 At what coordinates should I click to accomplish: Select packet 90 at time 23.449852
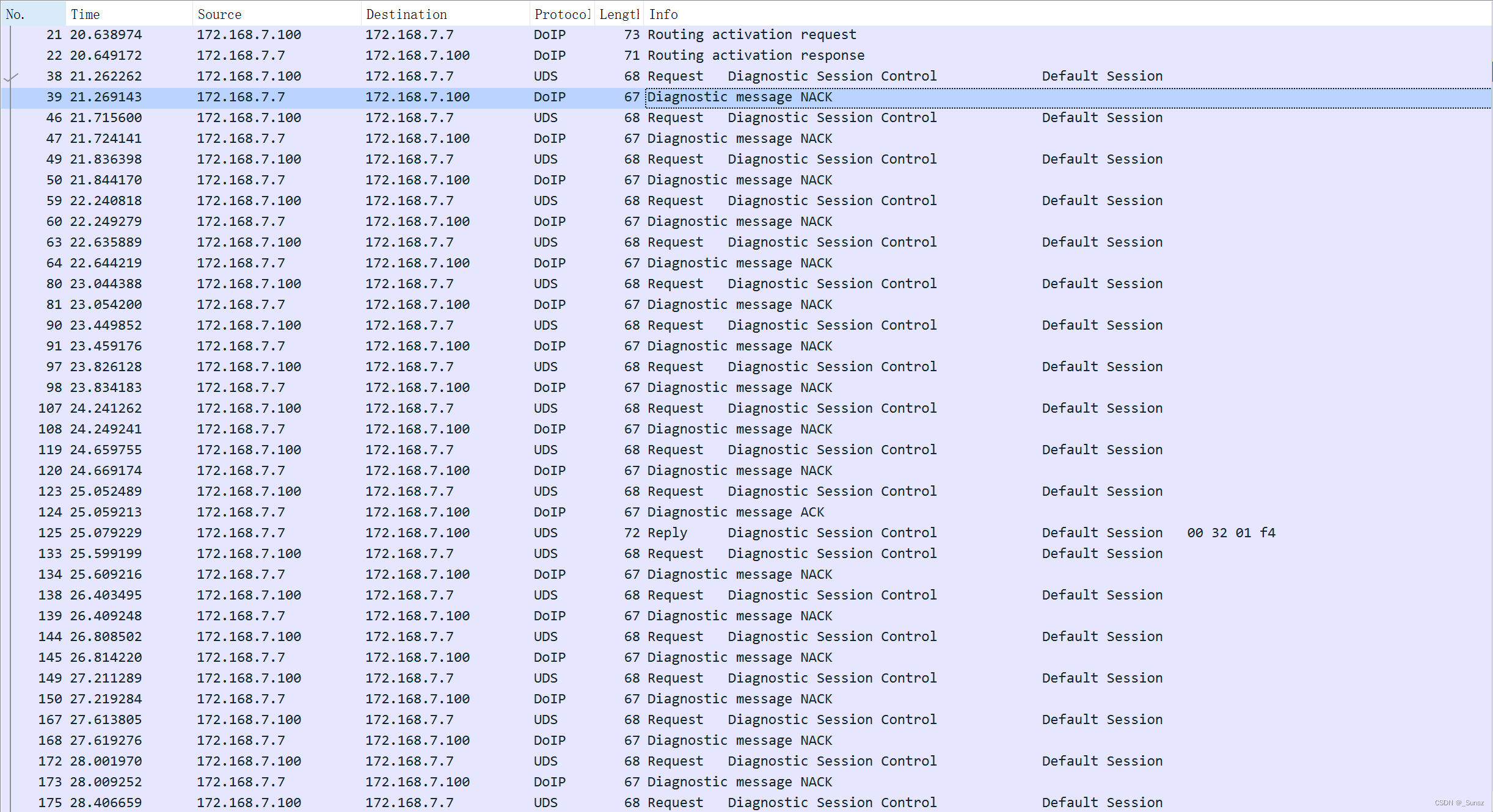coord(106,325)
